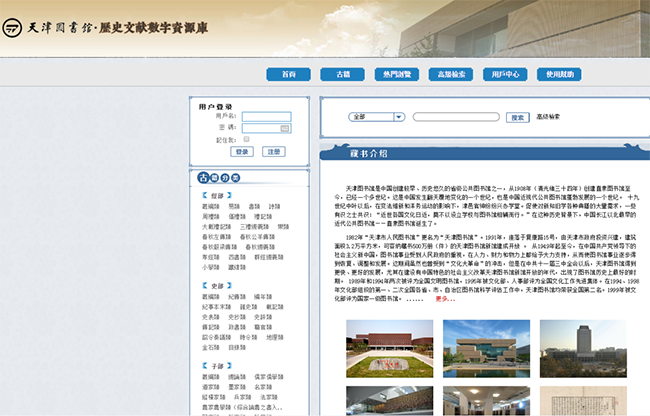Viewport: 650px width, 416px height.
Task: Click the right bracket beside 經部
Action: (x=229, y=195)
